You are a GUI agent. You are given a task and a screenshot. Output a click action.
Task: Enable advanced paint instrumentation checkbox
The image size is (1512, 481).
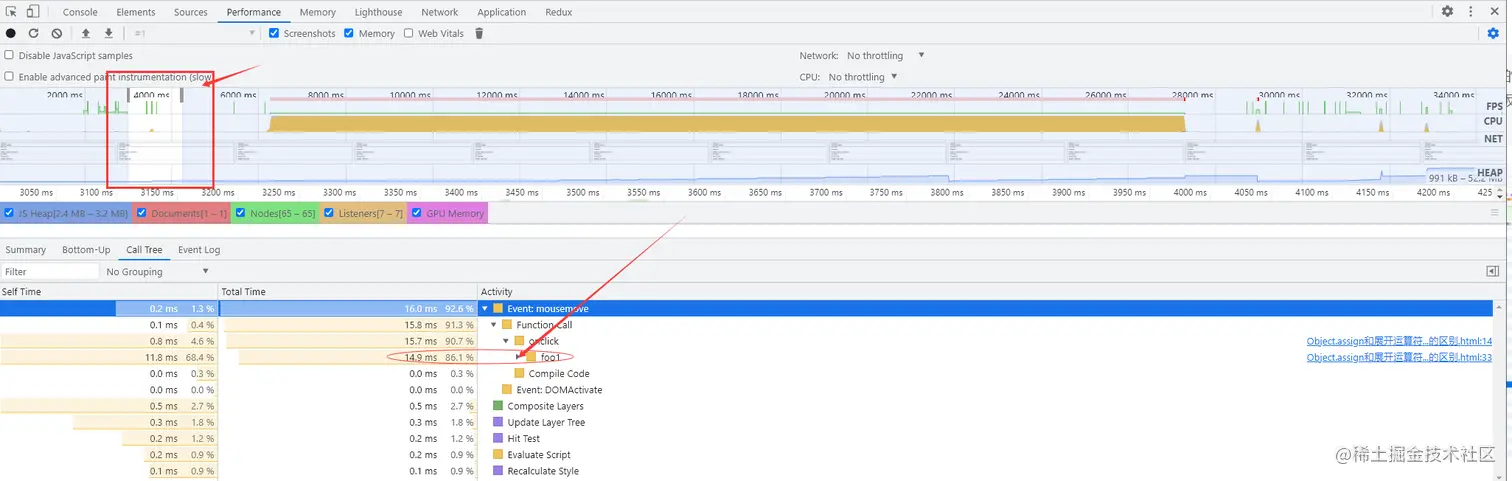(x=10, y=77)
